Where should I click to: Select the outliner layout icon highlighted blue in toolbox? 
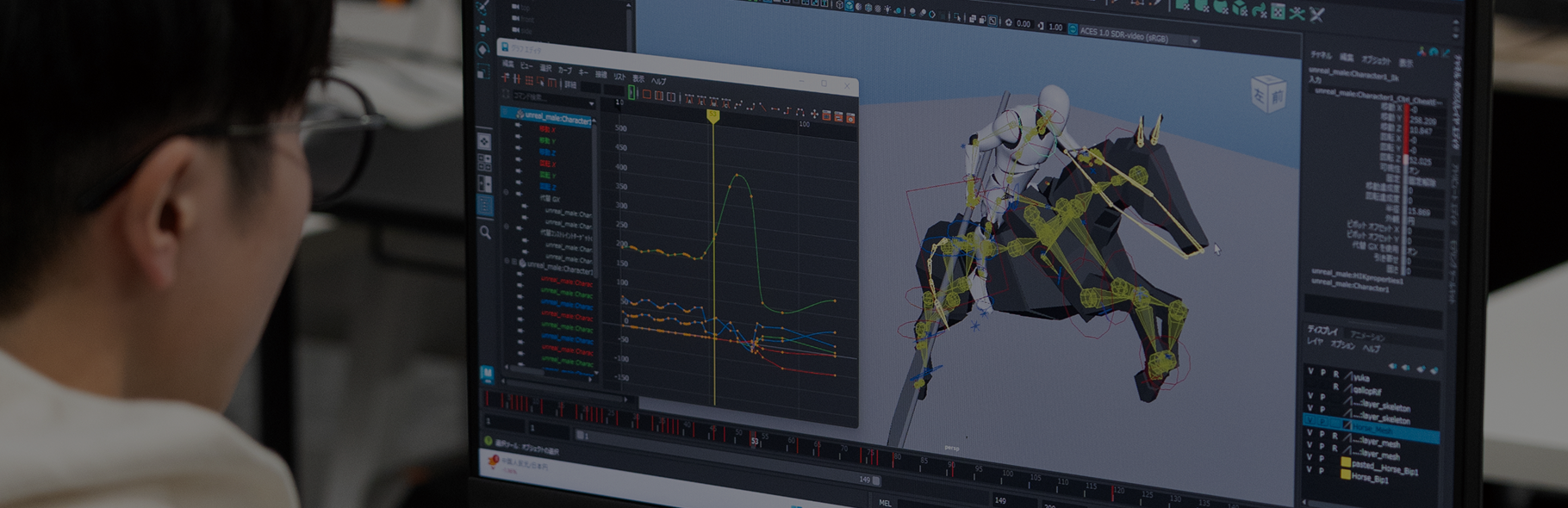tap(485, 204)
